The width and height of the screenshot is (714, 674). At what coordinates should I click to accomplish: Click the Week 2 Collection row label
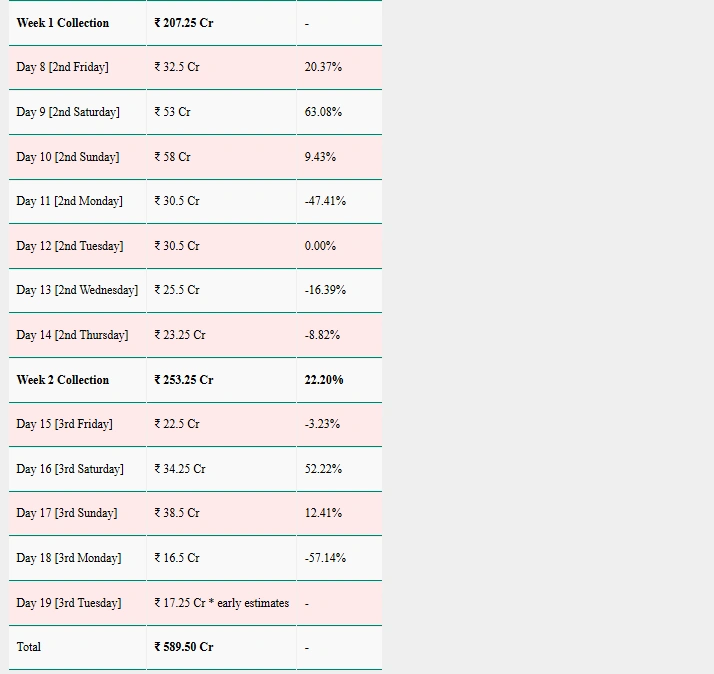pyautogui.click(x=63, y=380)
